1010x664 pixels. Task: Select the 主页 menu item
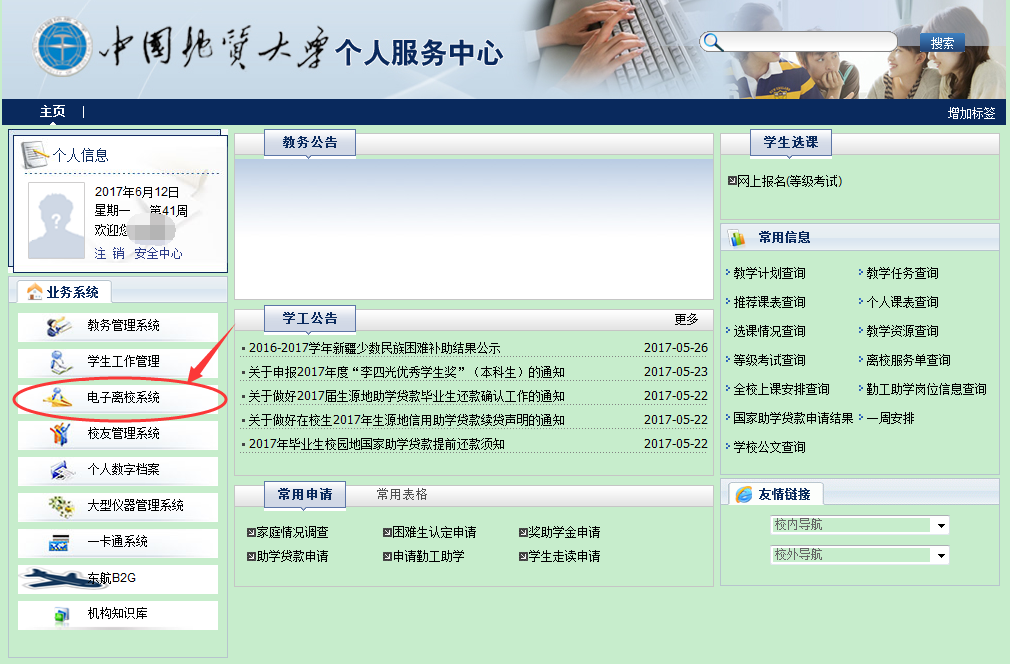(x=51, y=111)
